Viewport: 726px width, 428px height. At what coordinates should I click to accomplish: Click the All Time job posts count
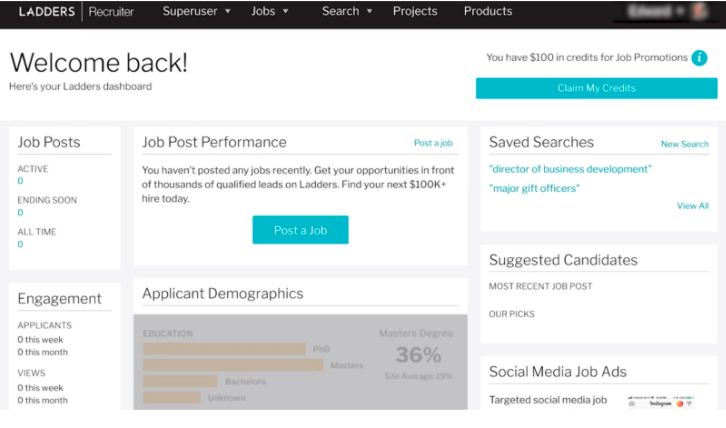pos(20,244)
